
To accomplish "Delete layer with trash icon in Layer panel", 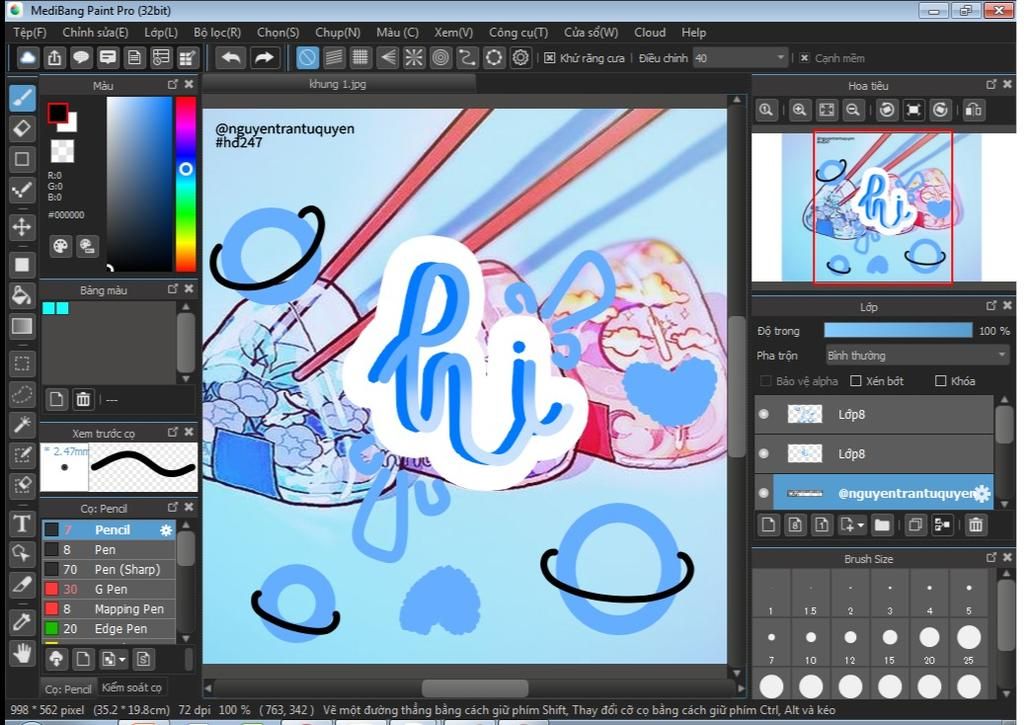I will [976, 524].
